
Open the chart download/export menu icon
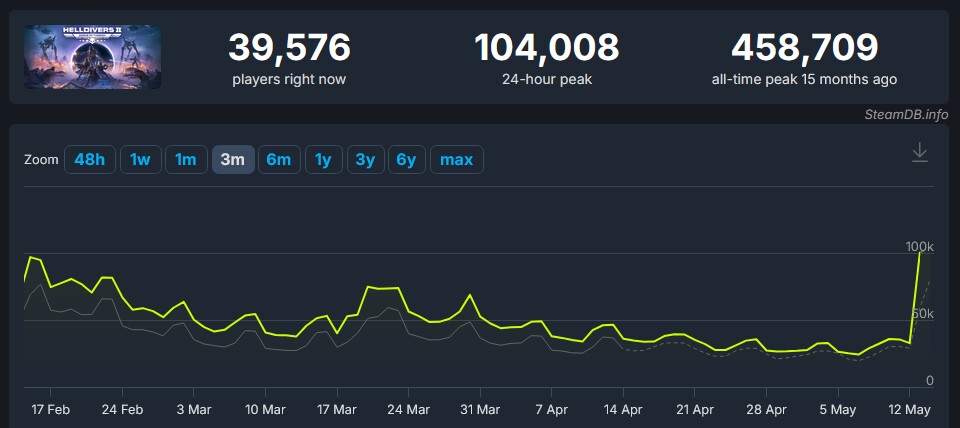920,152
